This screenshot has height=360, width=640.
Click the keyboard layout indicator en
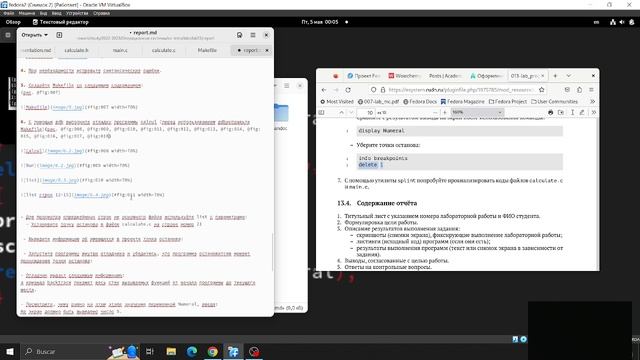click(x=596, y=22)
